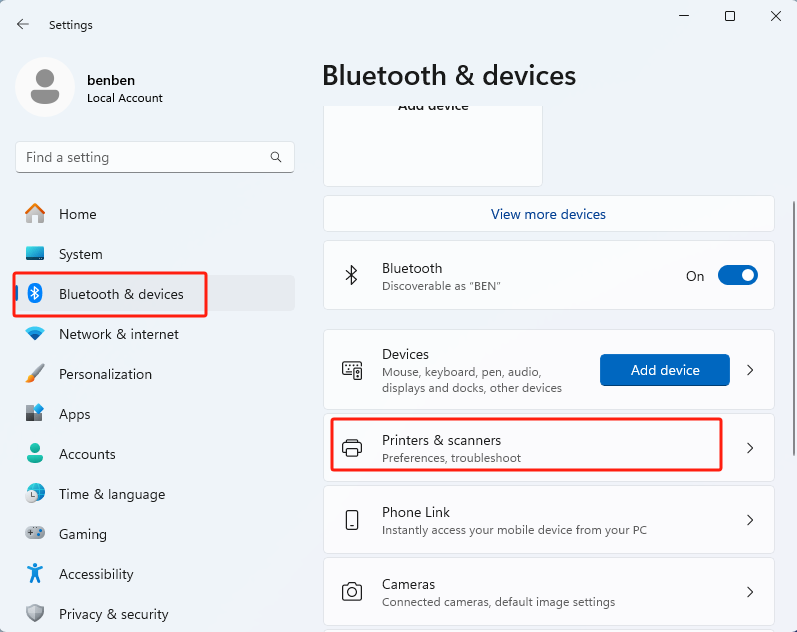Screen dimensions: 797x632
Task: Minimize the Settings window
Action: pyautogui.click(x=684, y=16)
